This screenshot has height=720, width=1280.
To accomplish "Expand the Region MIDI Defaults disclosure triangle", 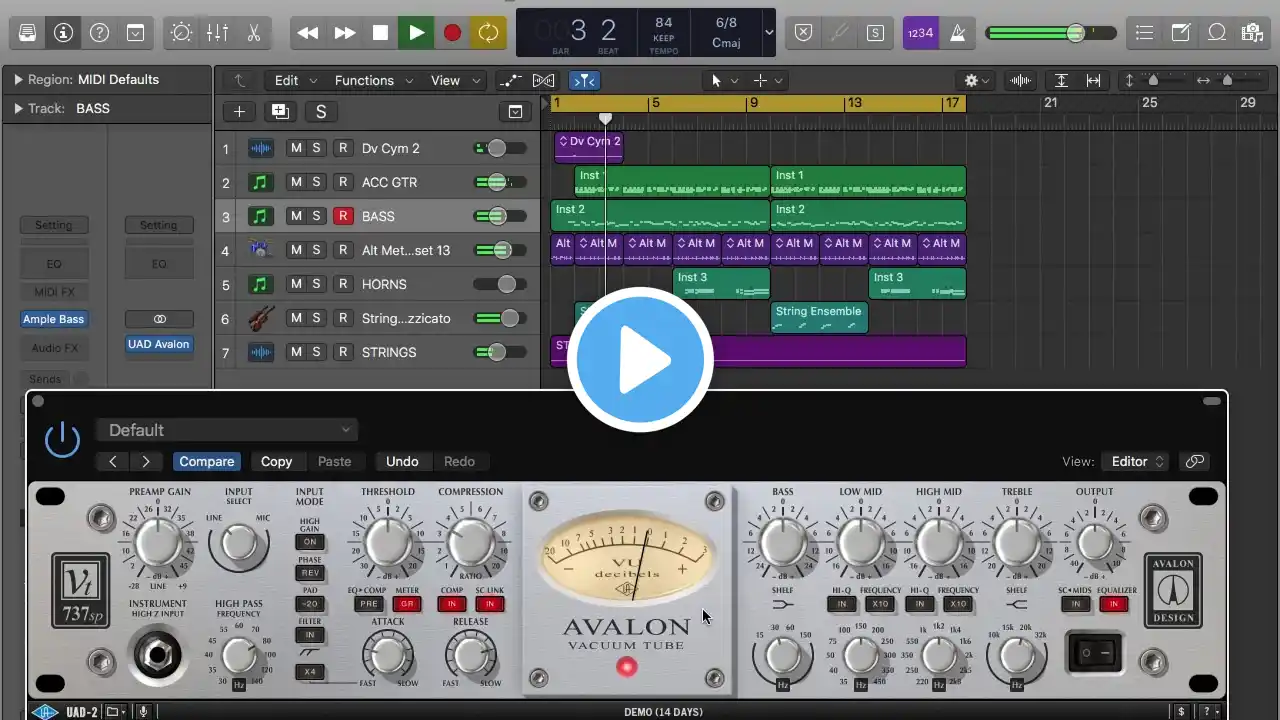I will click(18, 80).
